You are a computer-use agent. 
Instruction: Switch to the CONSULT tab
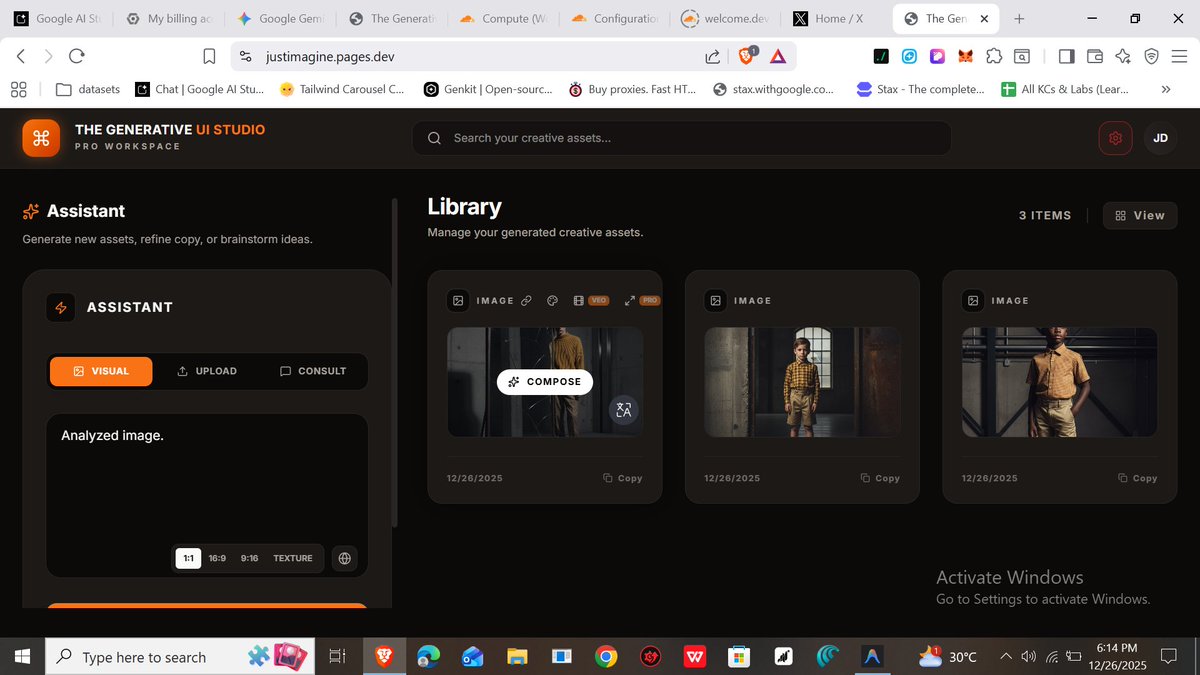[313, 371]
